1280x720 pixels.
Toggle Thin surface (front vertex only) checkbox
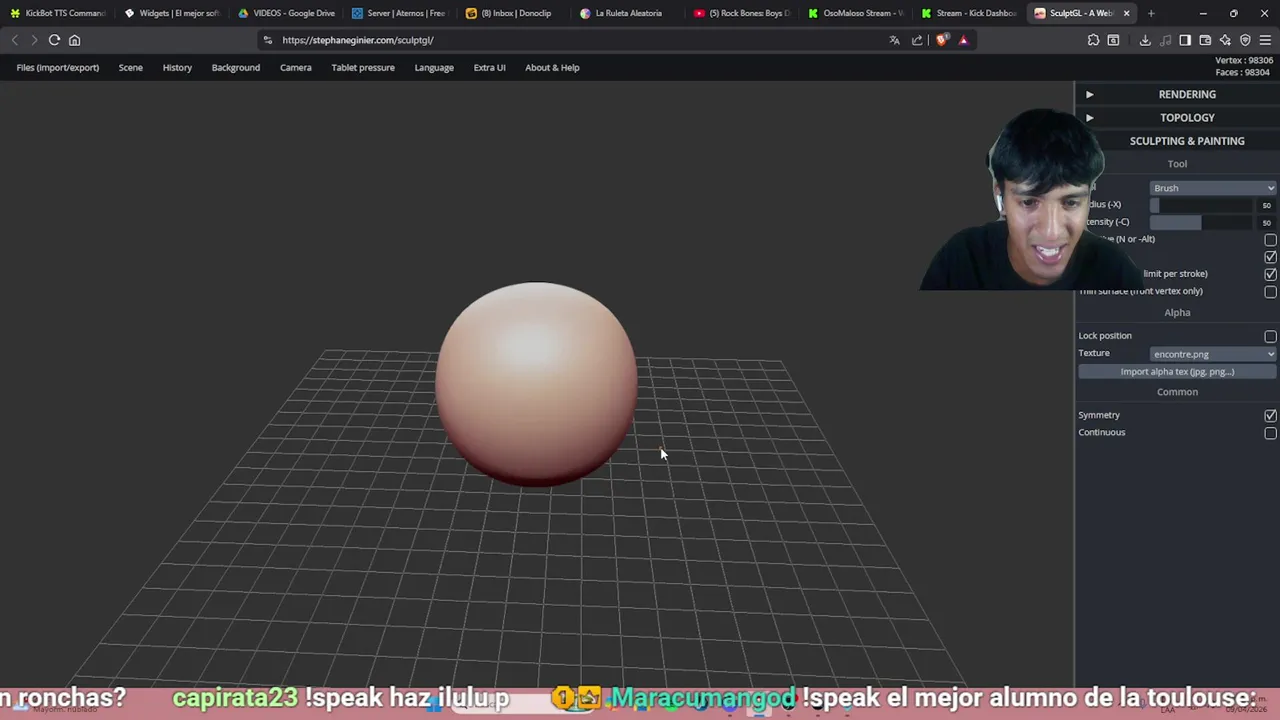(1270, 292)
